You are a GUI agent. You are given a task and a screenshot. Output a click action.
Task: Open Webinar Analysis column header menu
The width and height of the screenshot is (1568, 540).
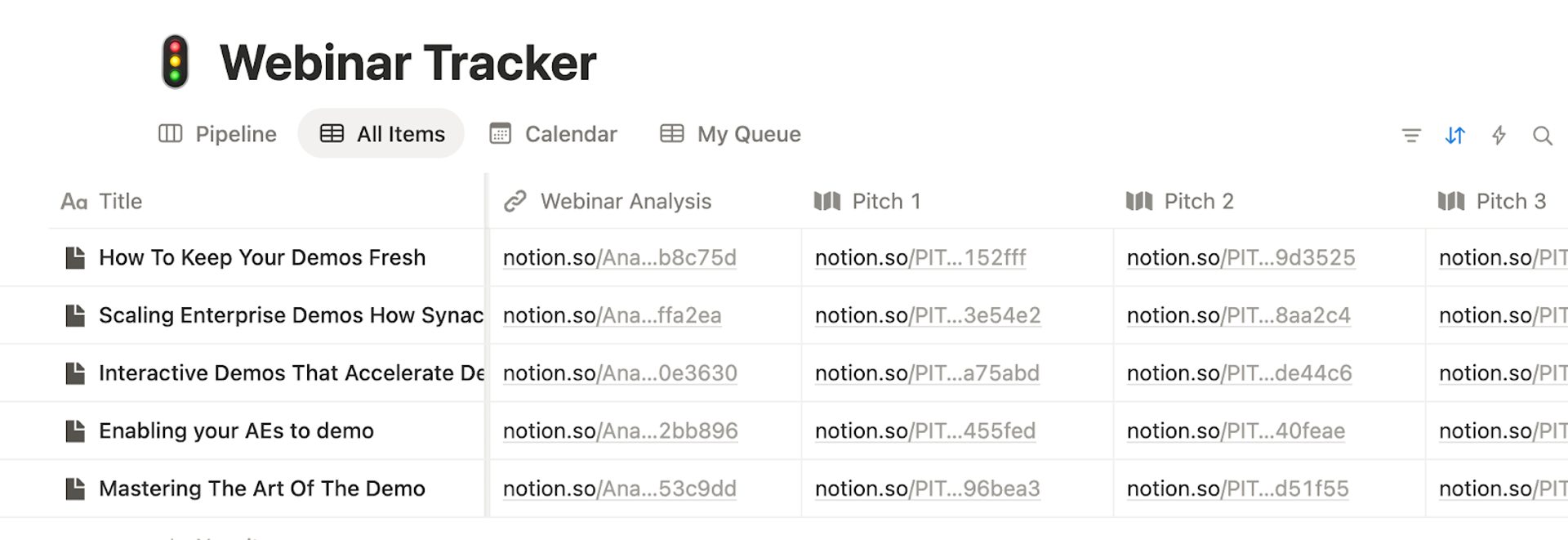click(626, 201)
